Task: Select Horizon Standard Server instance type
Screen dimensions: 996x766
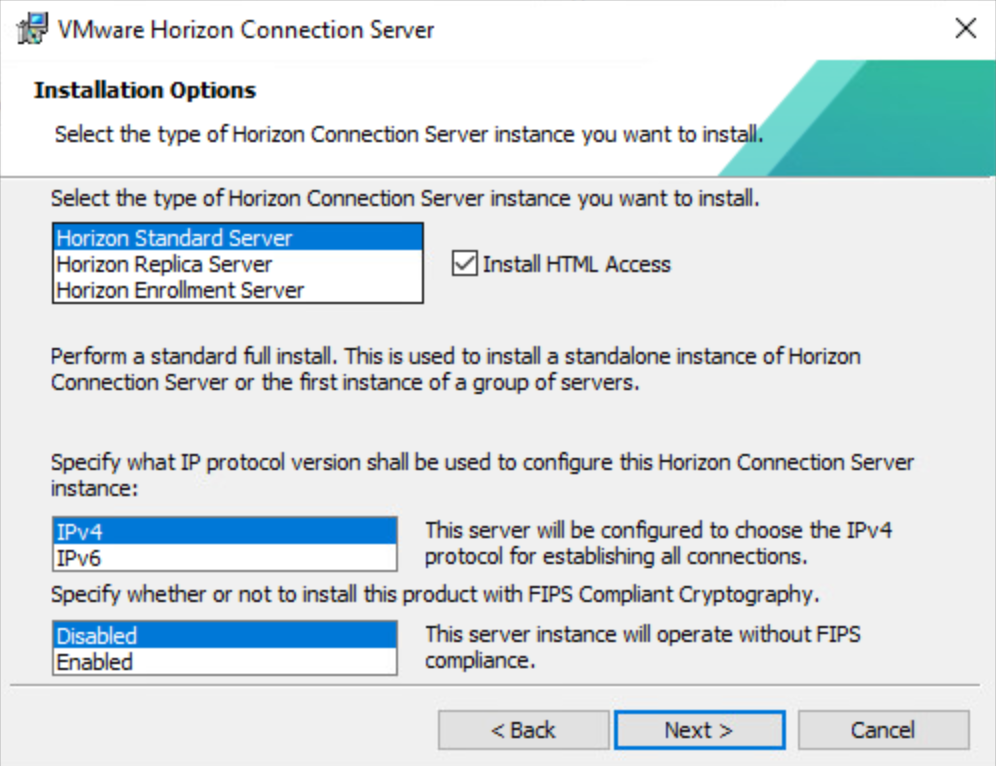Action: 175,238
